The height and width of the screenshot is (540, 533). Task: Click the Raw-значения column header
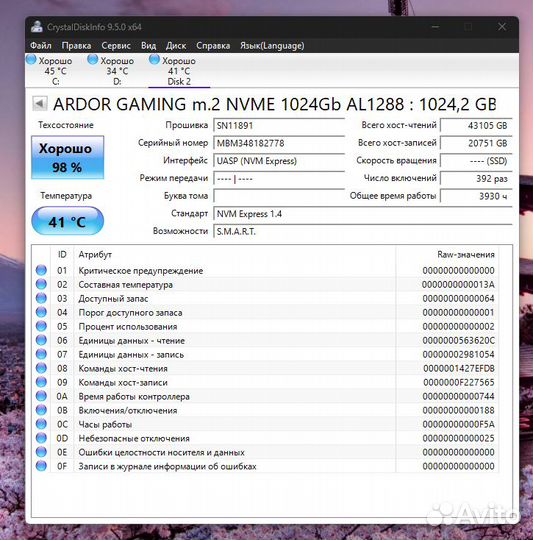pos(466,255)
